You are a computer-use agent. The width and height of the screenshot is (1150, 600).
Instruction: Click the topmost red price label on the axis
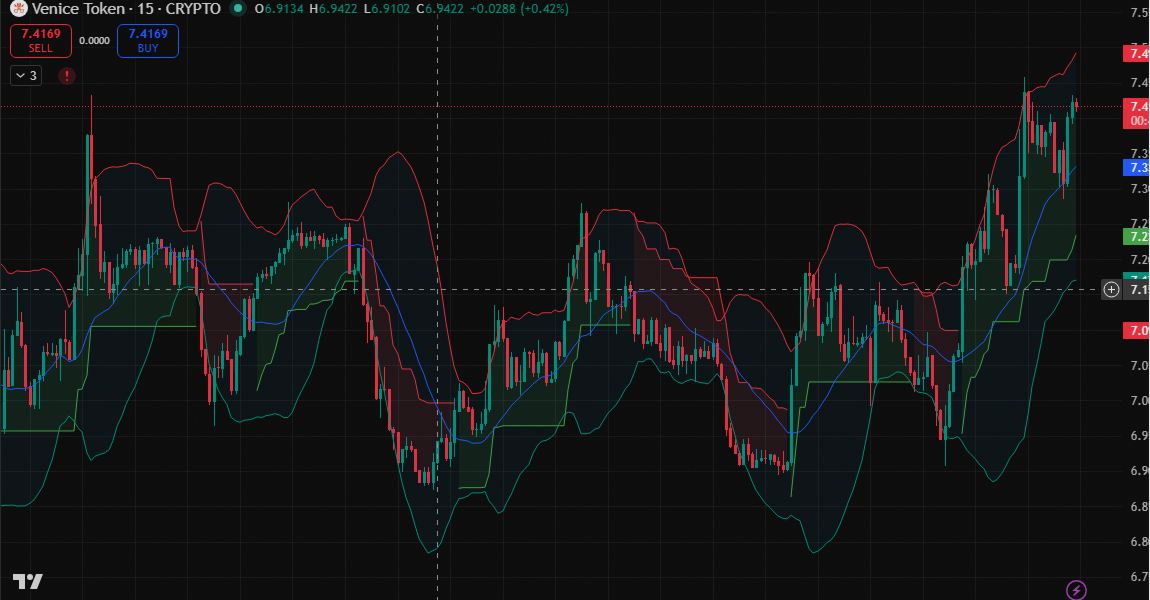click(1137, 51)
